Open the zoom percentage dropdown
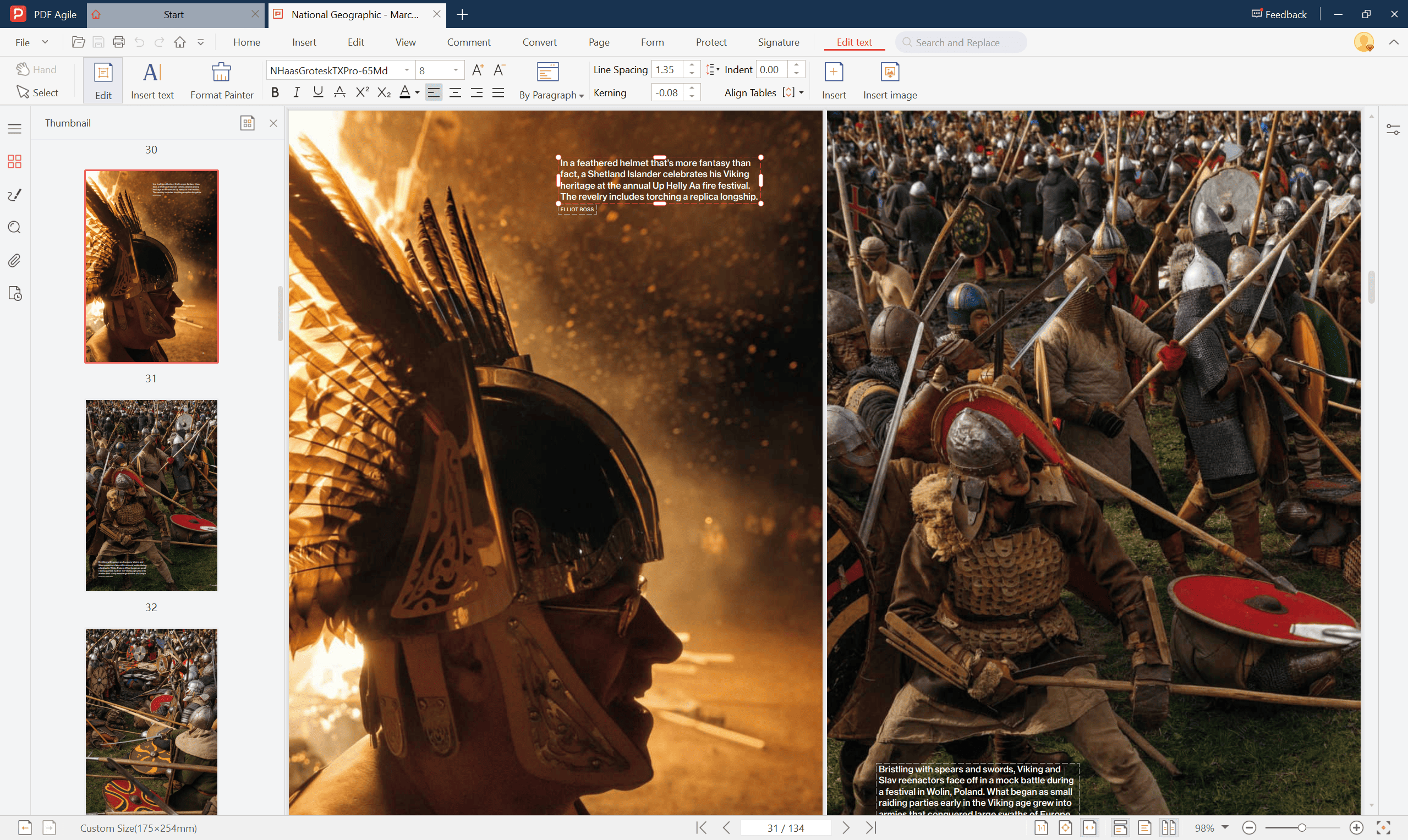This screenshot has width=1408, height=840. coord(1225,827)
